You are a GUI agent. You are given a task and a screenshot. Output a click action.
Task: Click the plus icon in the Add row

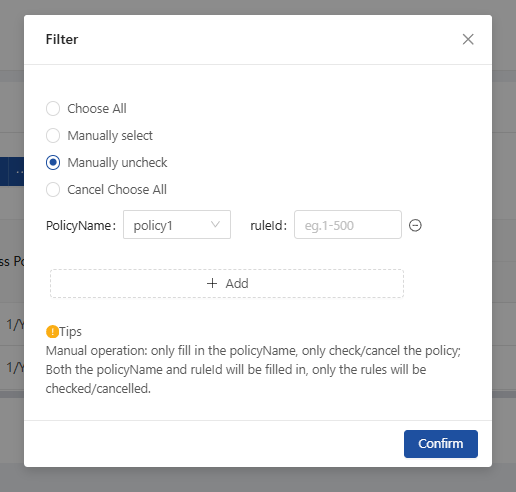coord(212,283)
